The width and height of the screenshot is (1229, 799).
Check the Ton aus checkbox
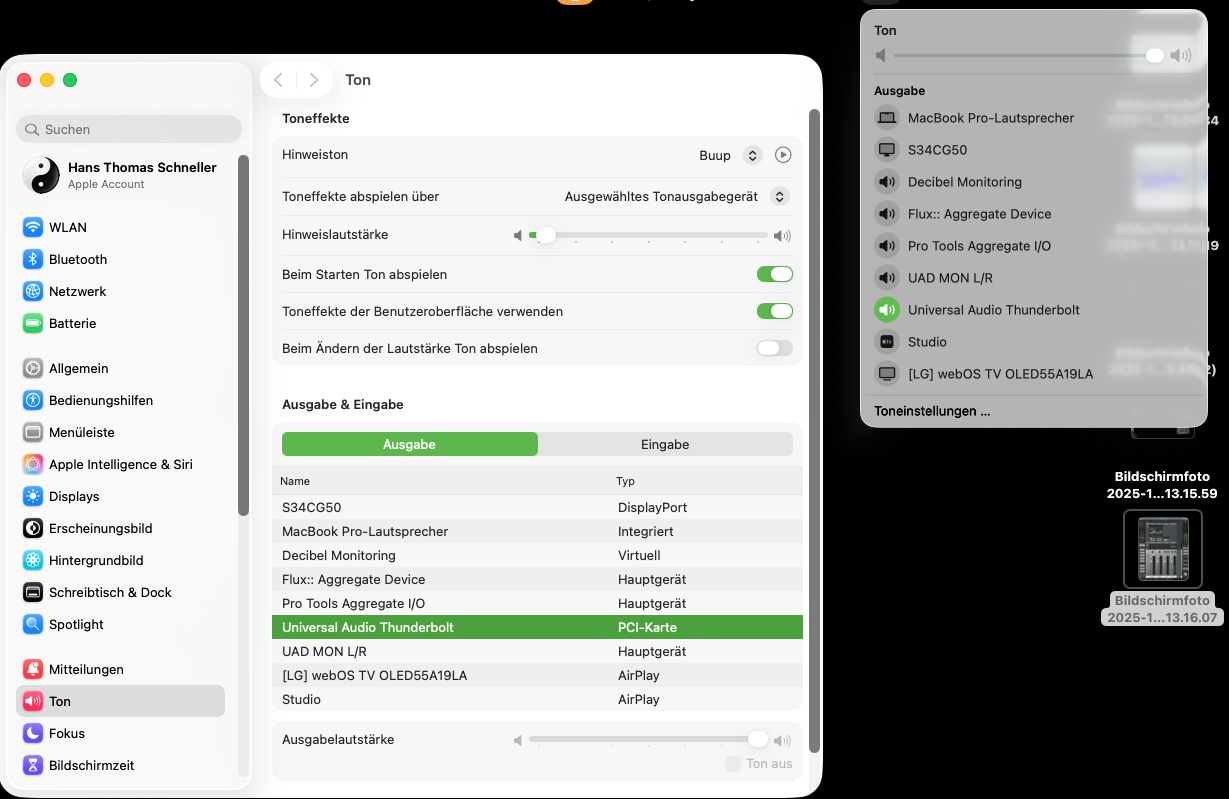click(x=733, y=764)
